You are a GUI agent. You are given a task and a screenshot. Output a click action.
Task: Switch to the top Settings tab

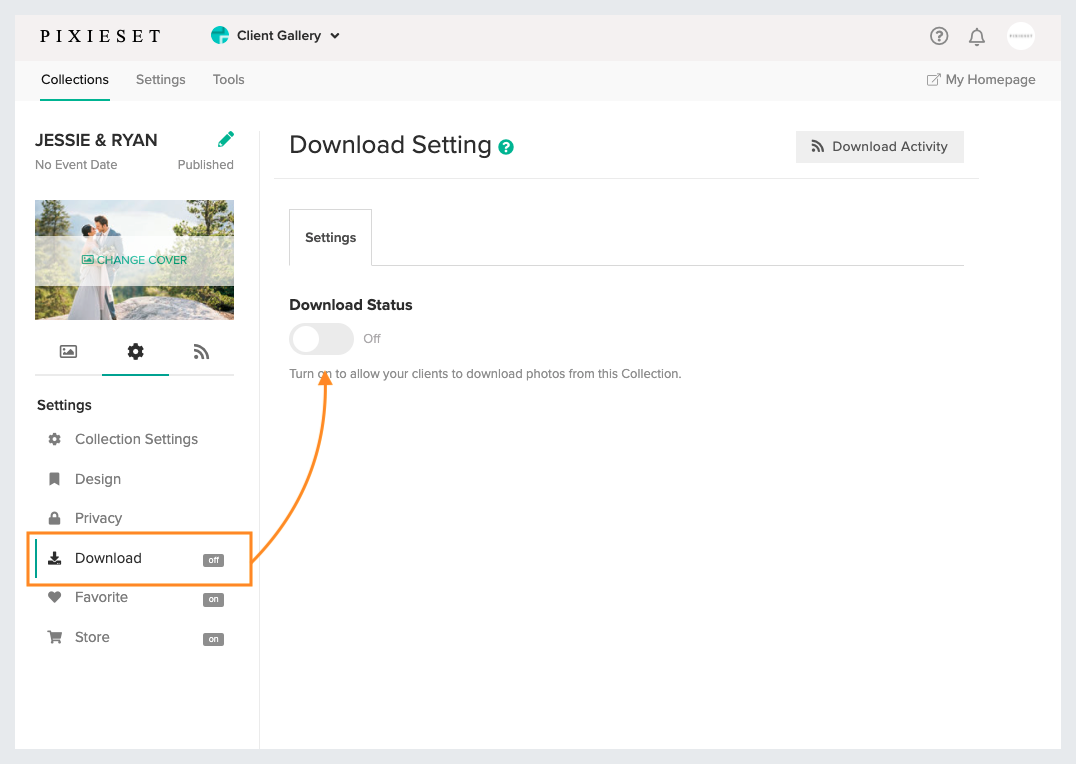tap(161, 80)
